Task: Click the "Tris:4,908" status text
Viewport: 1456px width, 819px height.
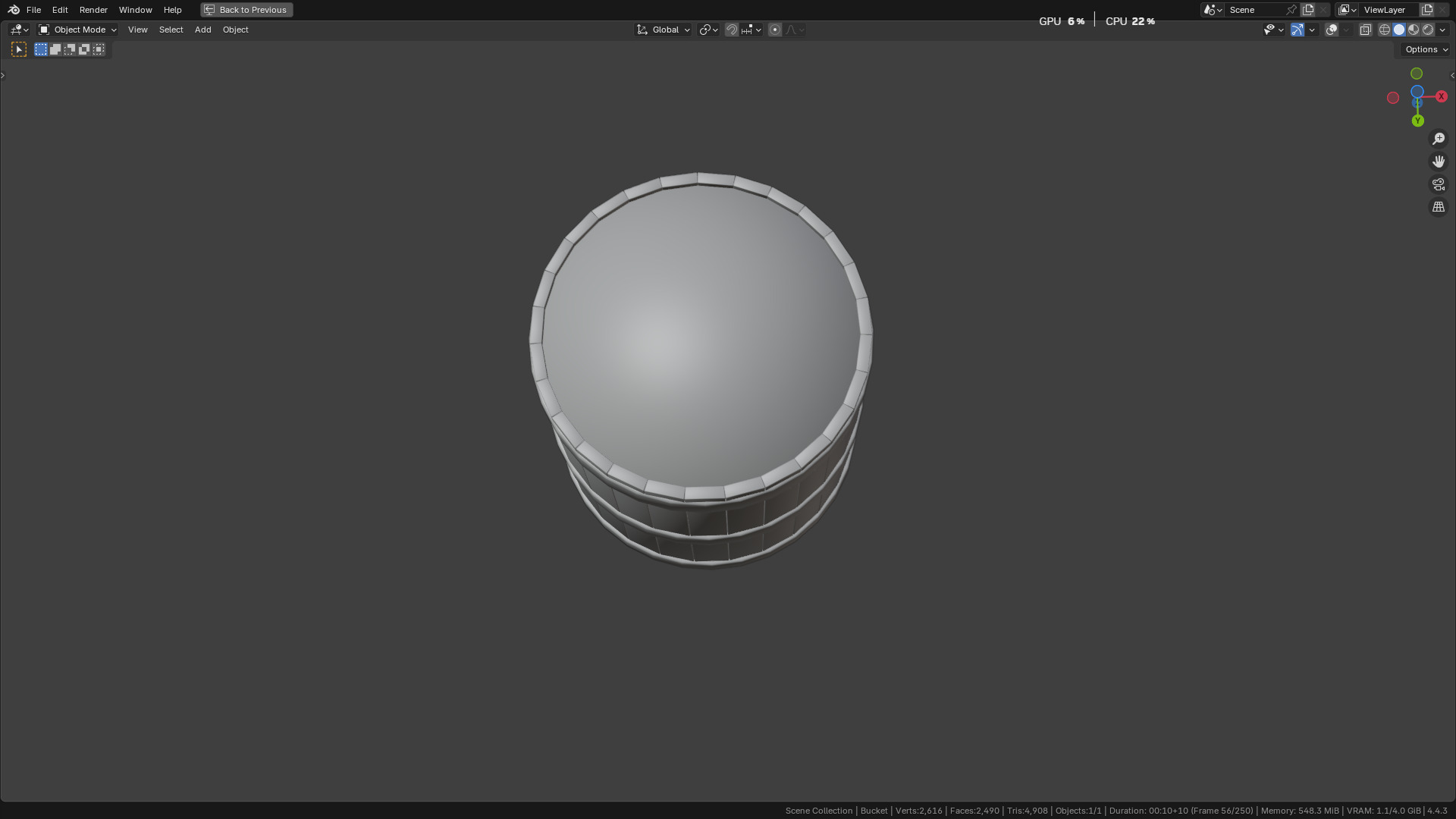Action: tap(1027, 811)
